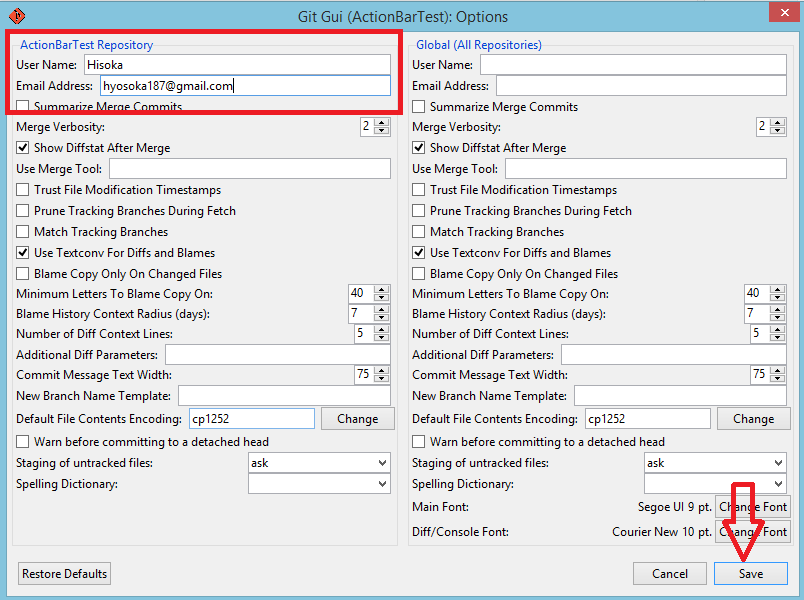The height and width of the screenshot is (600, 804).
Task: Decrease Global Commit Message Text Width
Action: tap(778, 378)
